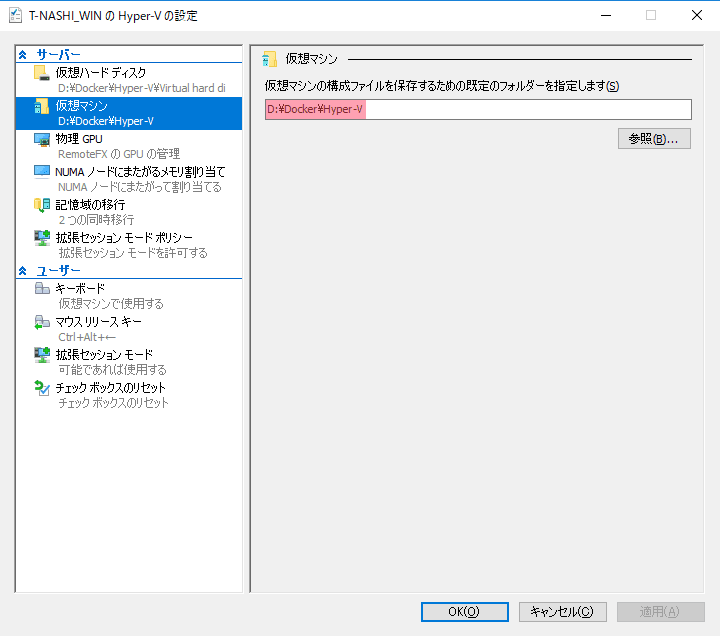Click the RemoteFX の GPU の管理 subtitle
This screenshot has height=636, width=720.
tap(118, 154)
